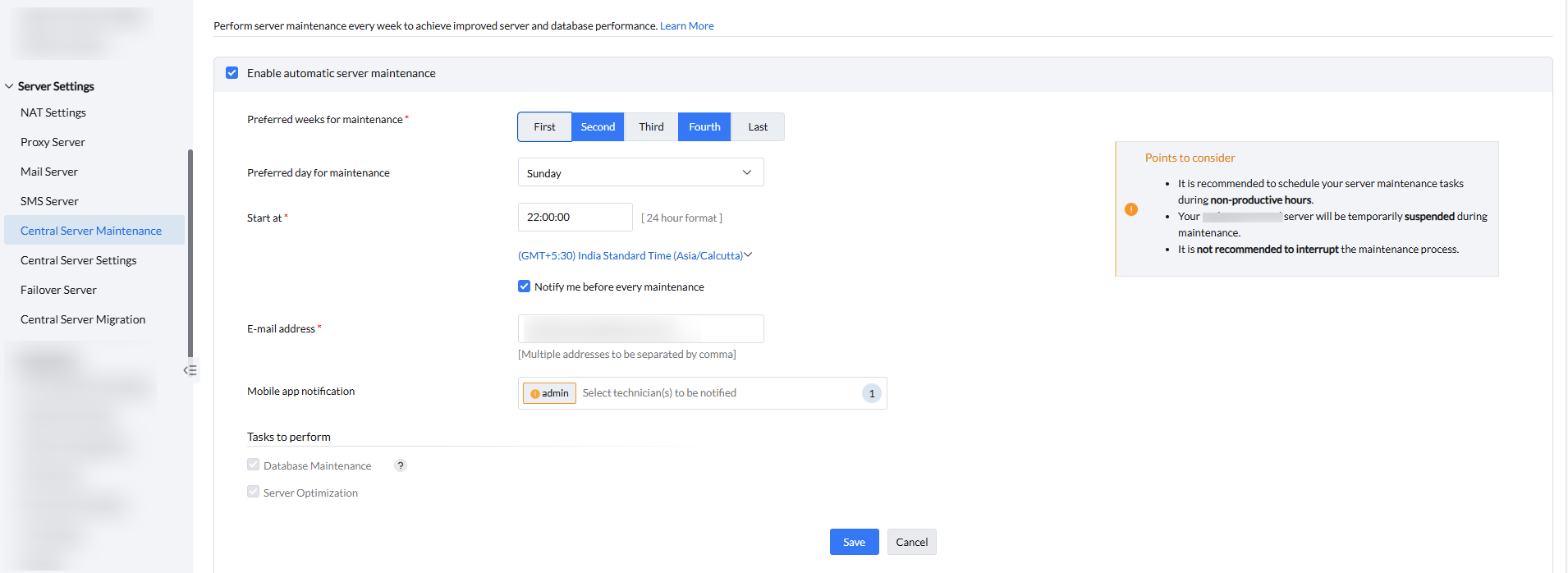The image size is (1568, 573).
Task: Collapse the Server Settings section
Action: pyautogui.click(x=10, y=86)
